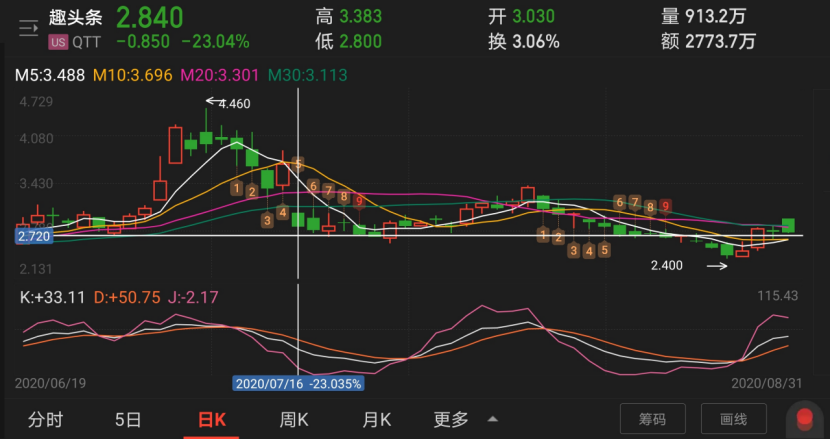The image size is (831, 439).
Task: Click the 2.720 crosshair price tag
Action: (x=34, y=236)
